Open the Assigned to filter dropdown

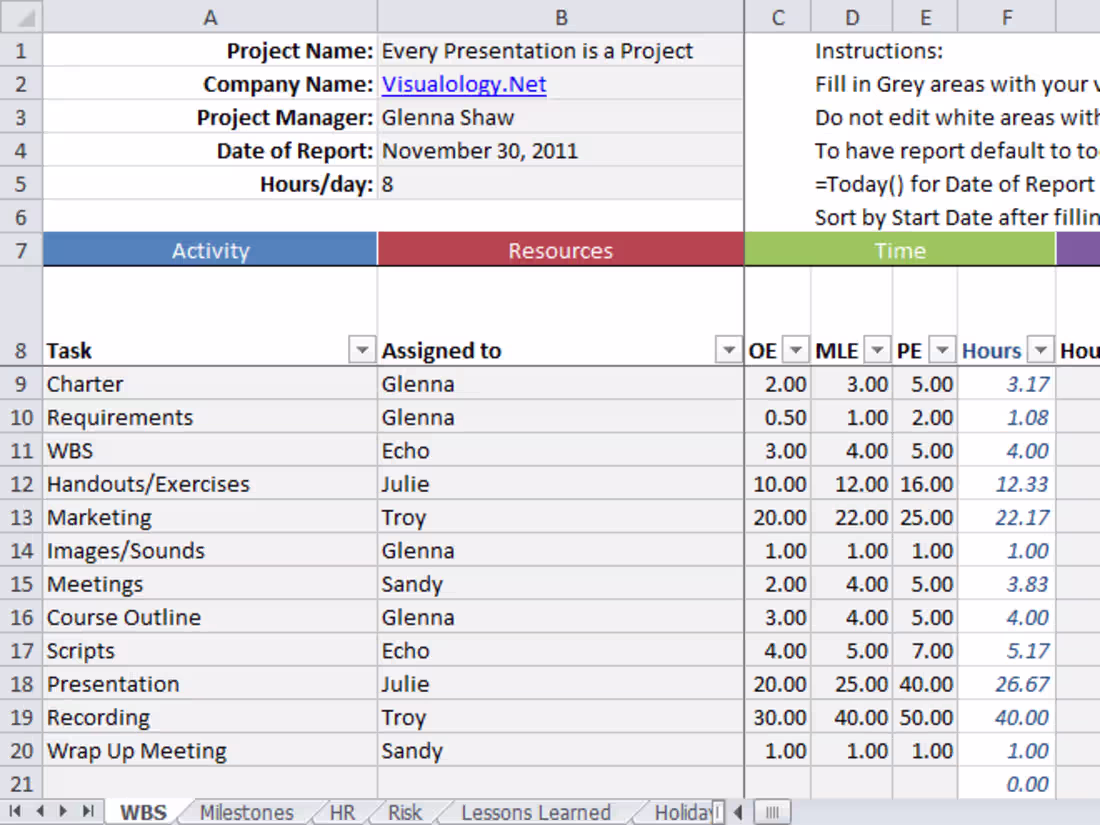tap(729, 349)
